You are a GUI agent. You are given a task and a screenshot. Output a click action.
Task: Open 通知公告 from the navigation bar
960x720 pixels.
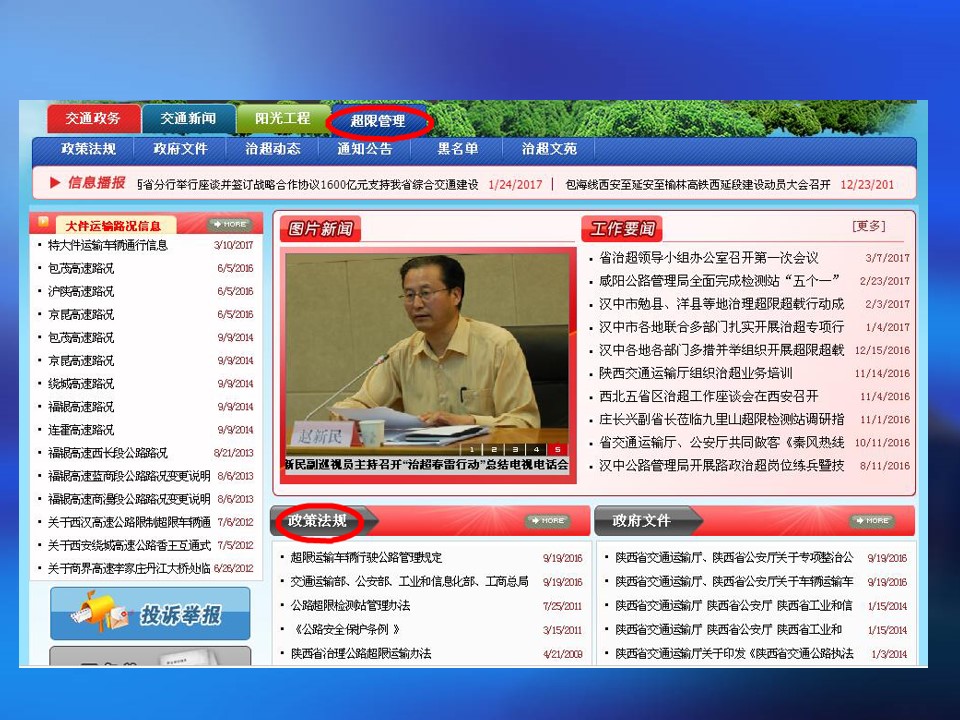tap(364, 149)
